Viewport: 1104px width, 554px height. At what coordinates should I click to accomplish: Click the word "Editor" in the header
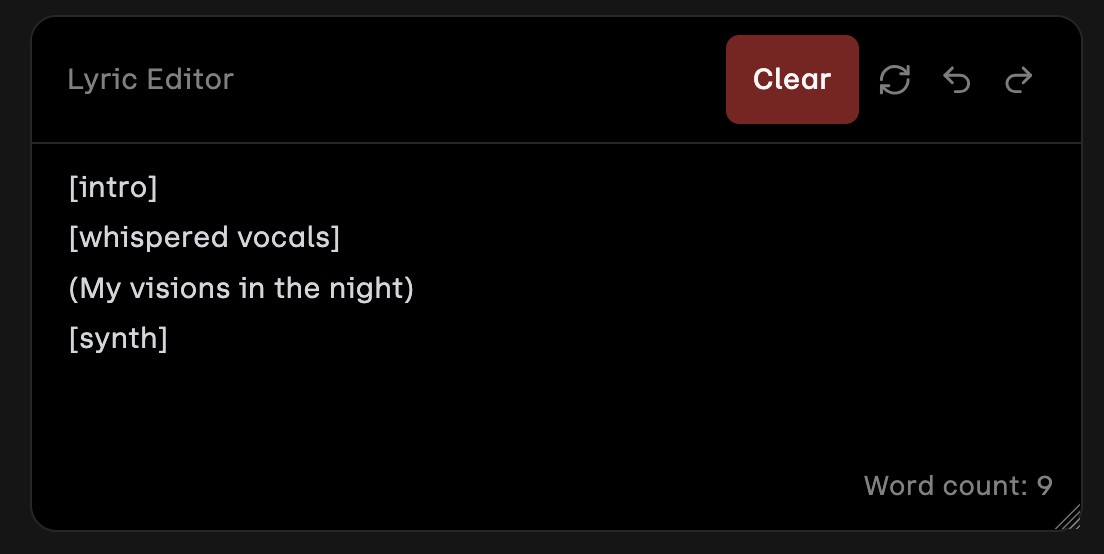point(186,80)
